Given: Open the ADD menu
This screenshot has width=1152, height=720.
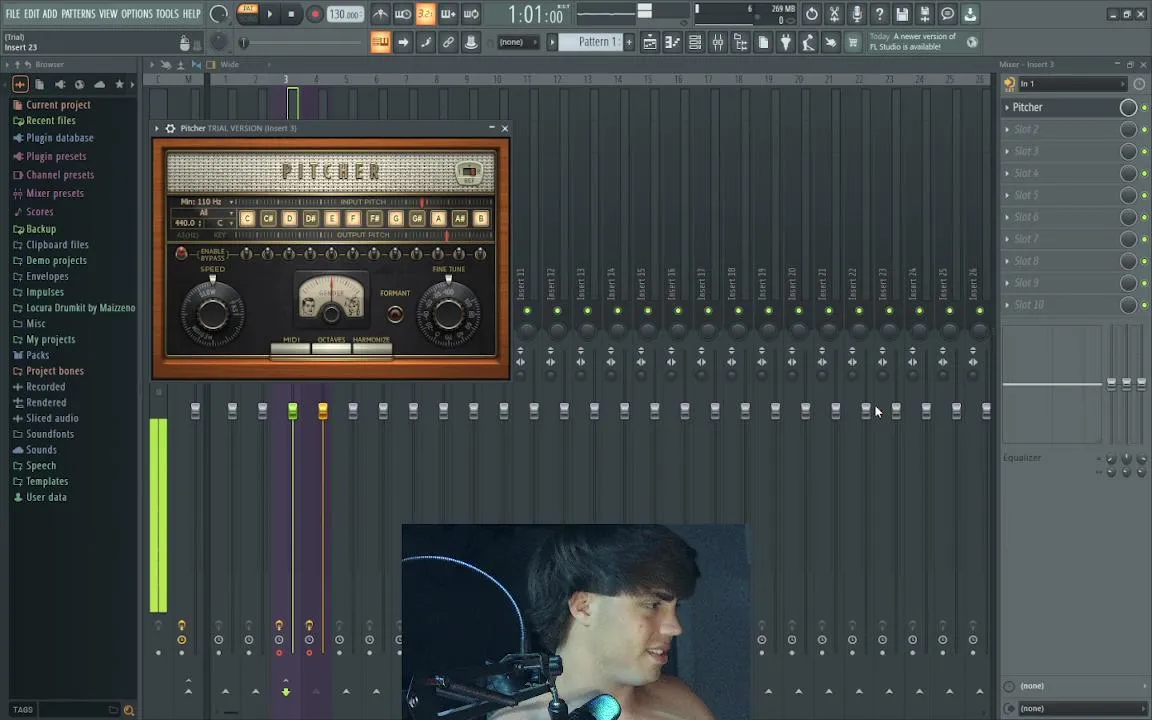Looking at the screenshot, I should pyautogui.click(x=50, y=14).
